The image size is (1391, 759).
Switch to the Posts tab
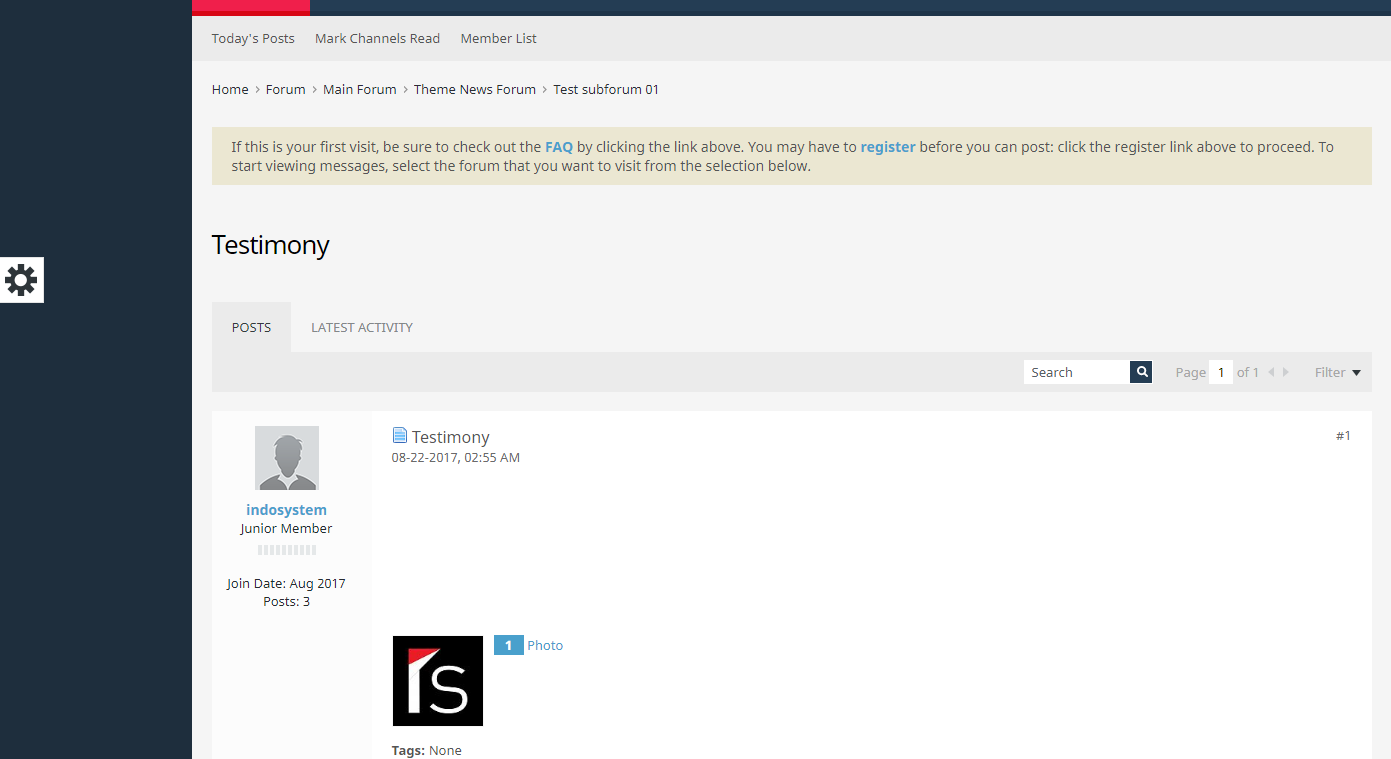pos(251,327)
